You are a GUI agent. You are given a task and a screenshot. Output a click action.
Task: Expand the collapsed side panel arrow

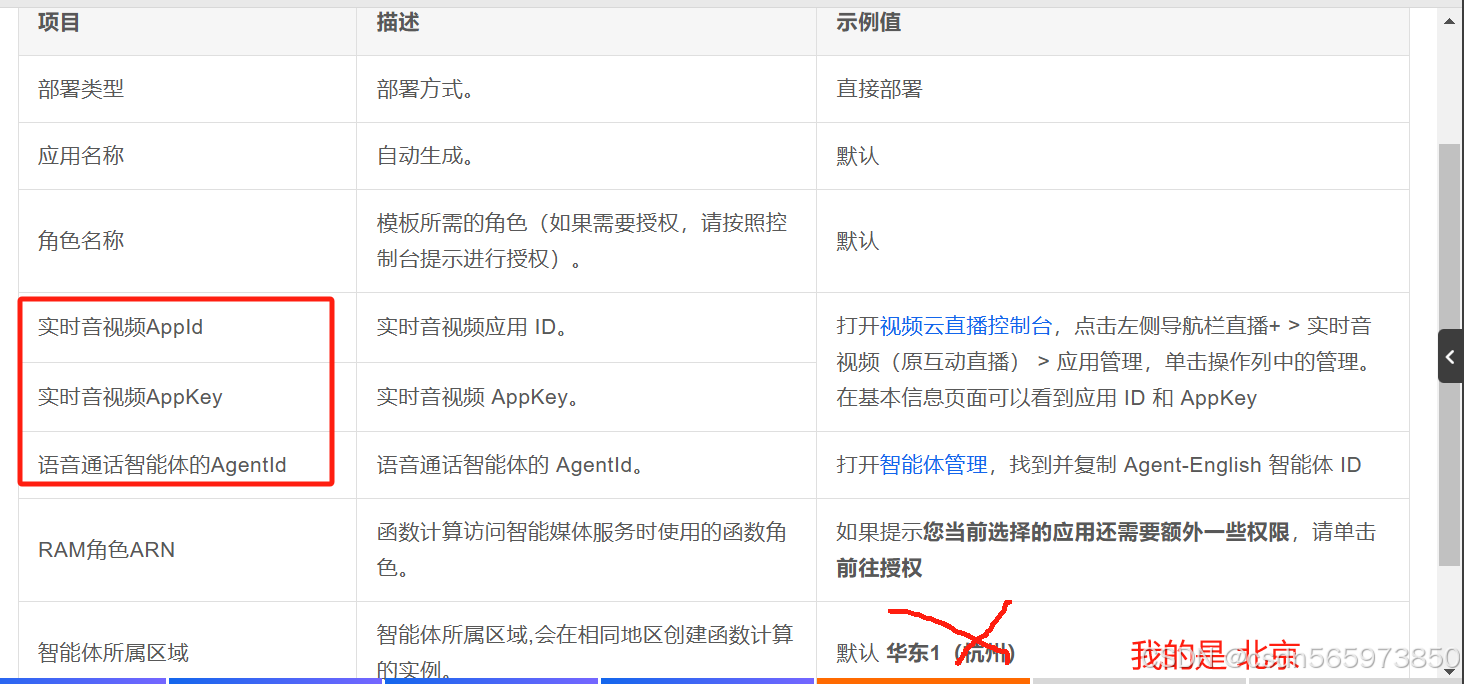click(x=1450, y=356)
